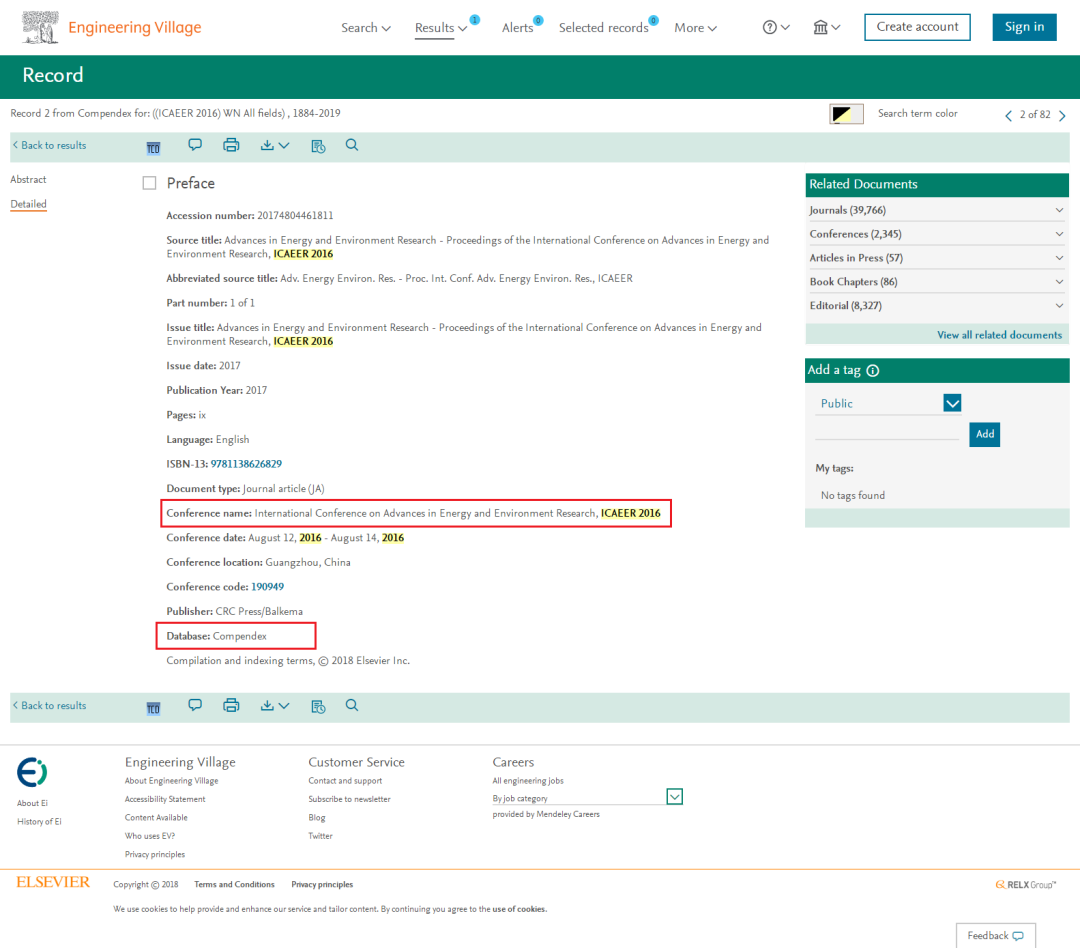Viewport: 1080px width, 948px height.
Task: Click the bottom toolbar comment bubble icon
Action: coord(195,705)
